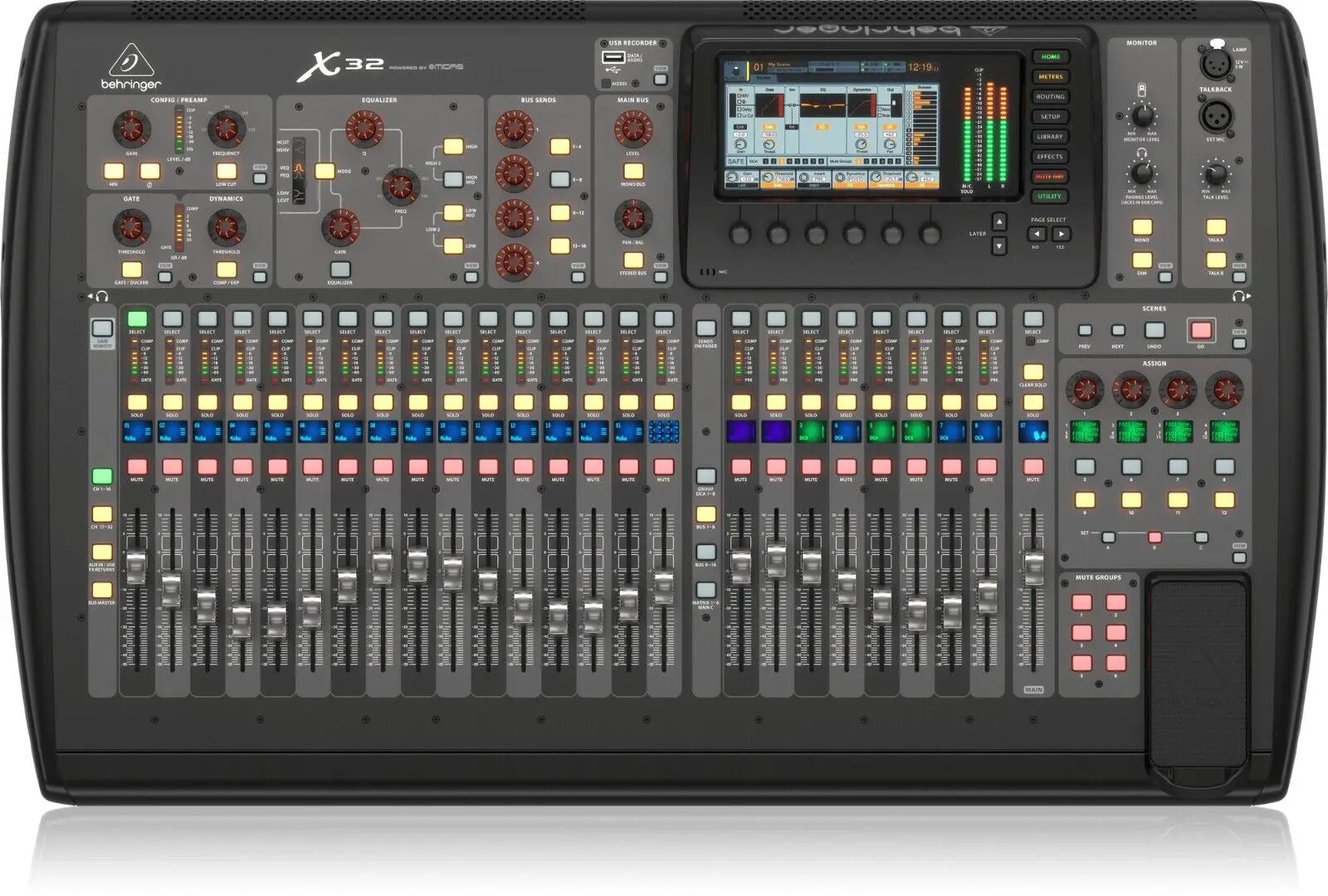
Task: Select the BUS 1-8 fader layer
Action: pos(706,514)
